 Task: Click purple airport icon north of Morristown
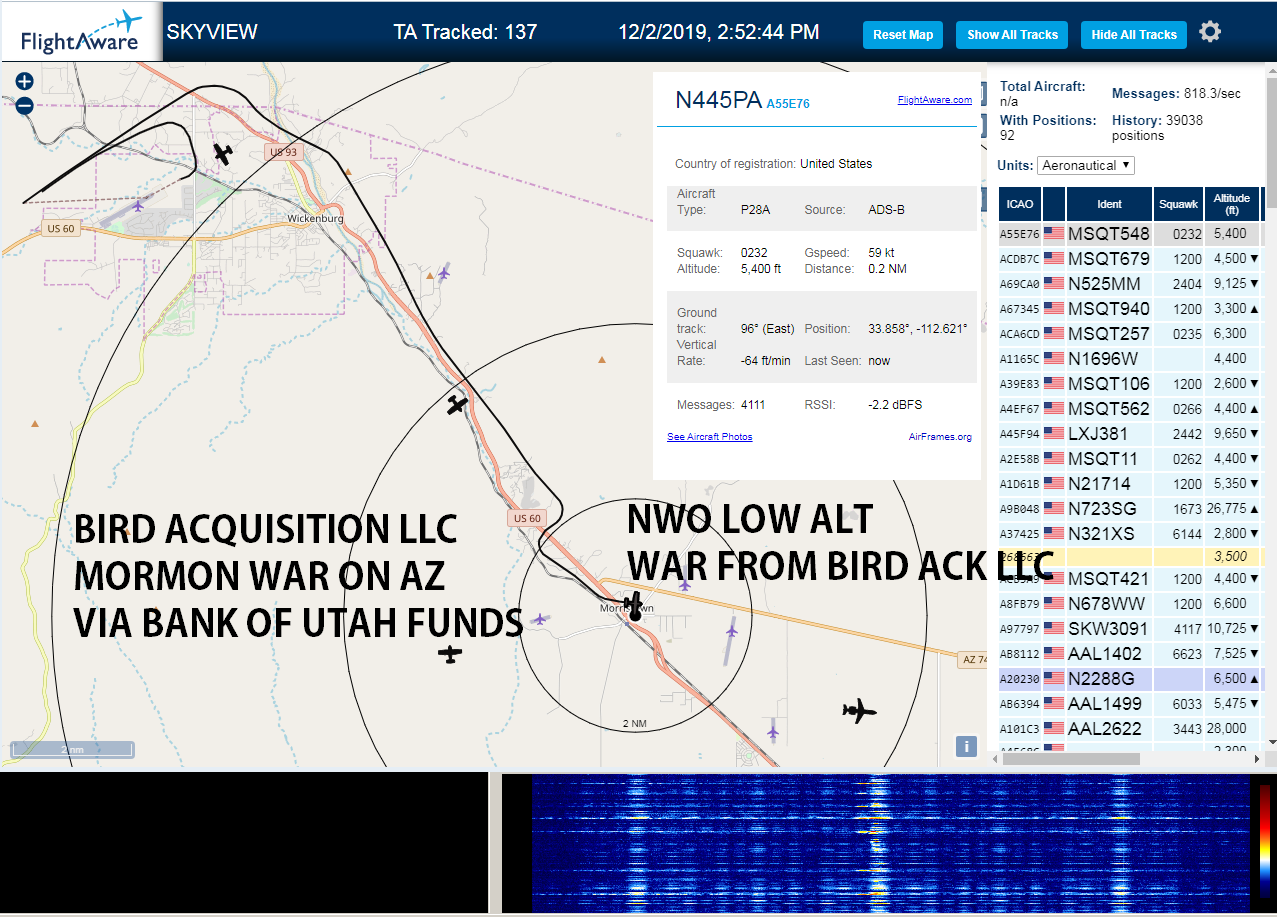pos(685,583)
